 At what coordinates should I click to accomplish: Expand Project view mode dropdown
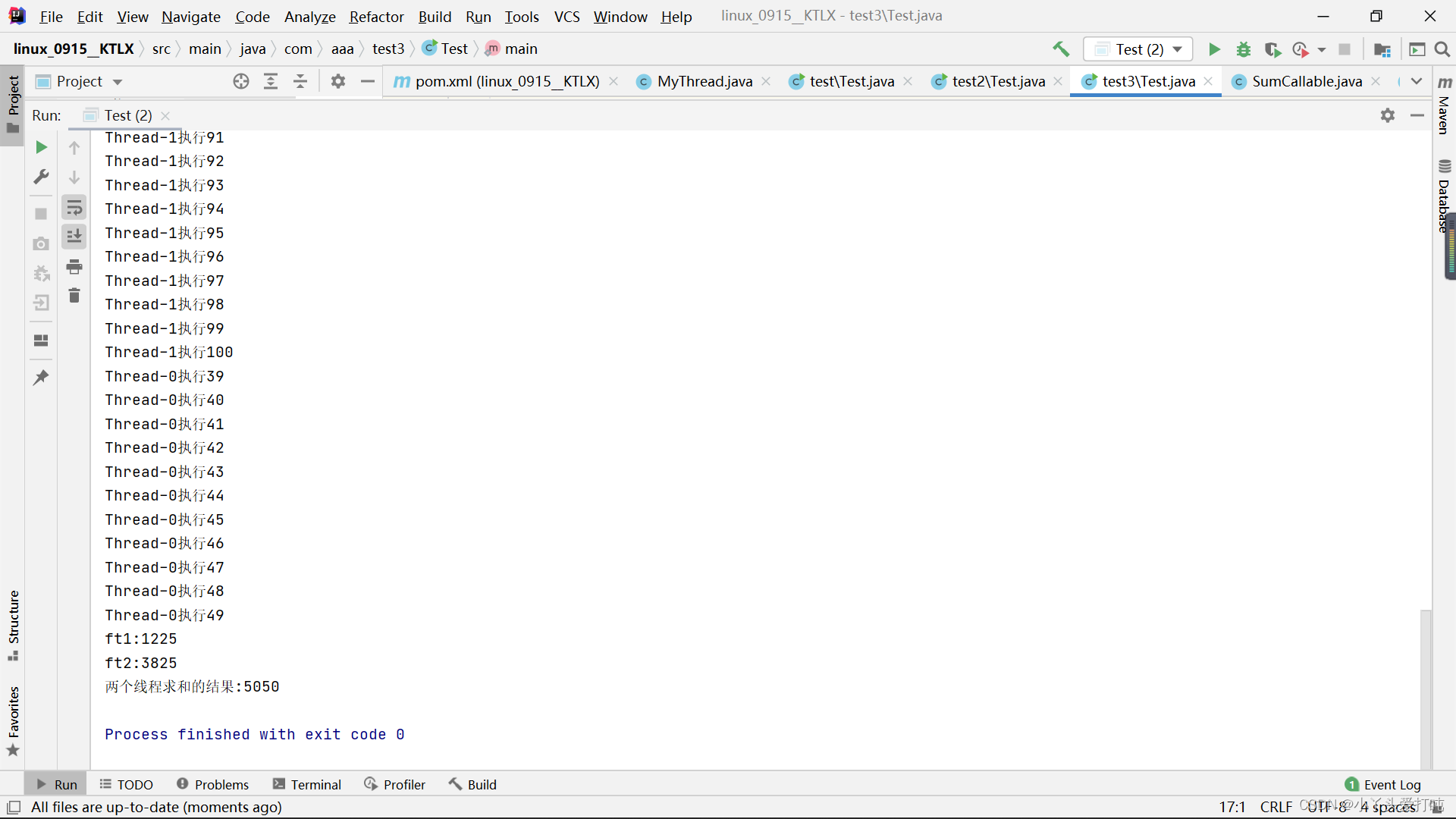click(x=118, y=81)
